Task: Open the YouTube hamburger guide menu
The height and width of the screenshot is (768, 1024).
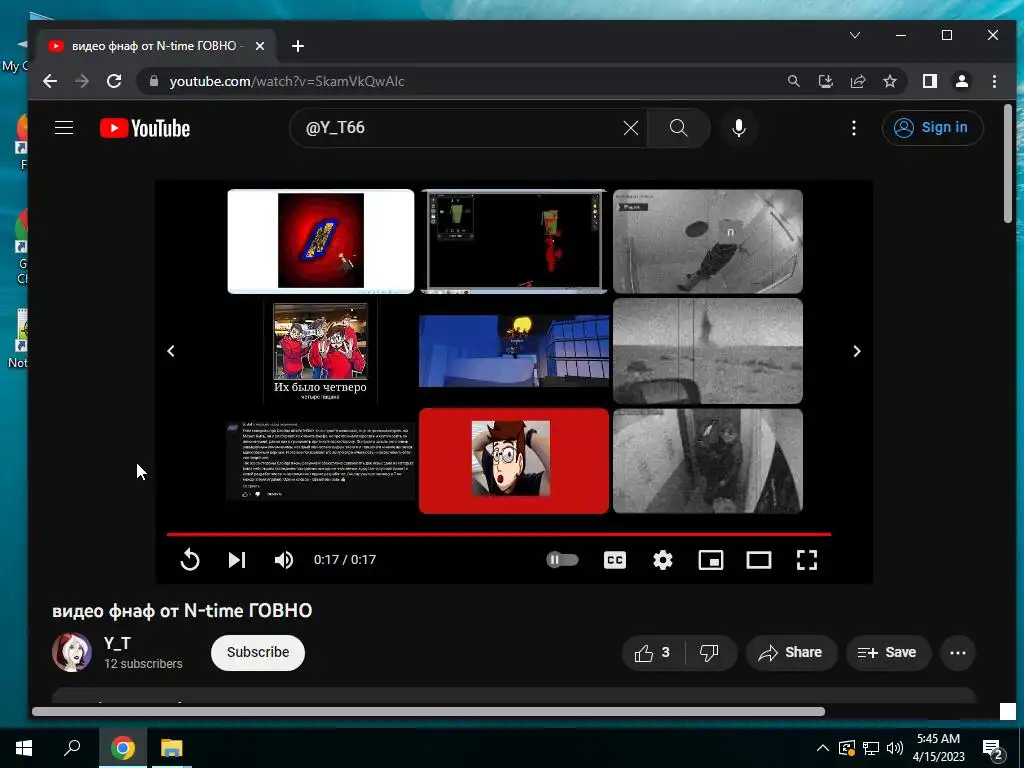Action: [x=64, y=128]
